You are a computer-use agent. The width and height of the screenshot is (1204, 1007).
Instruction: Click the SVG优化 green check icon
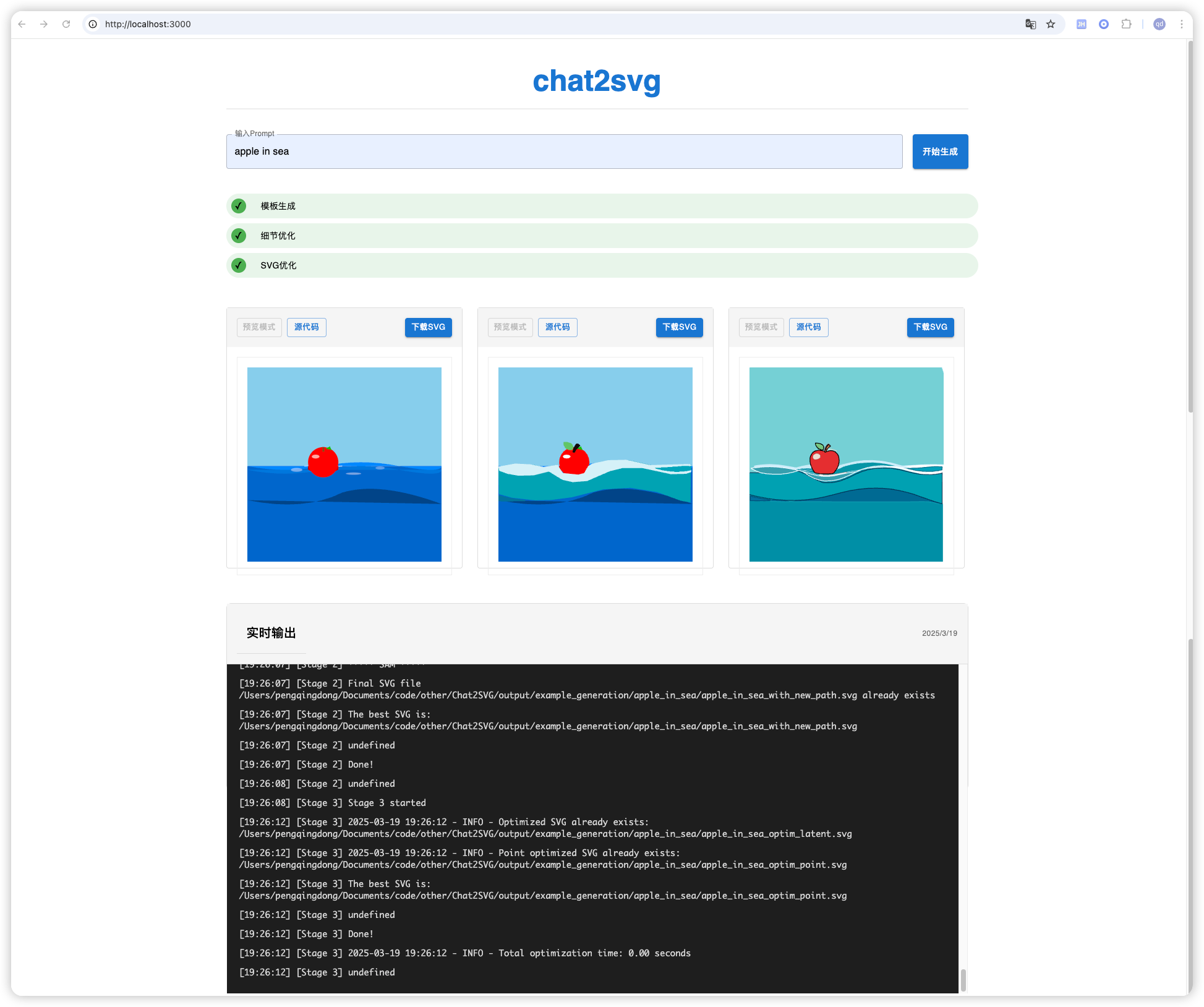click(239, 265)
